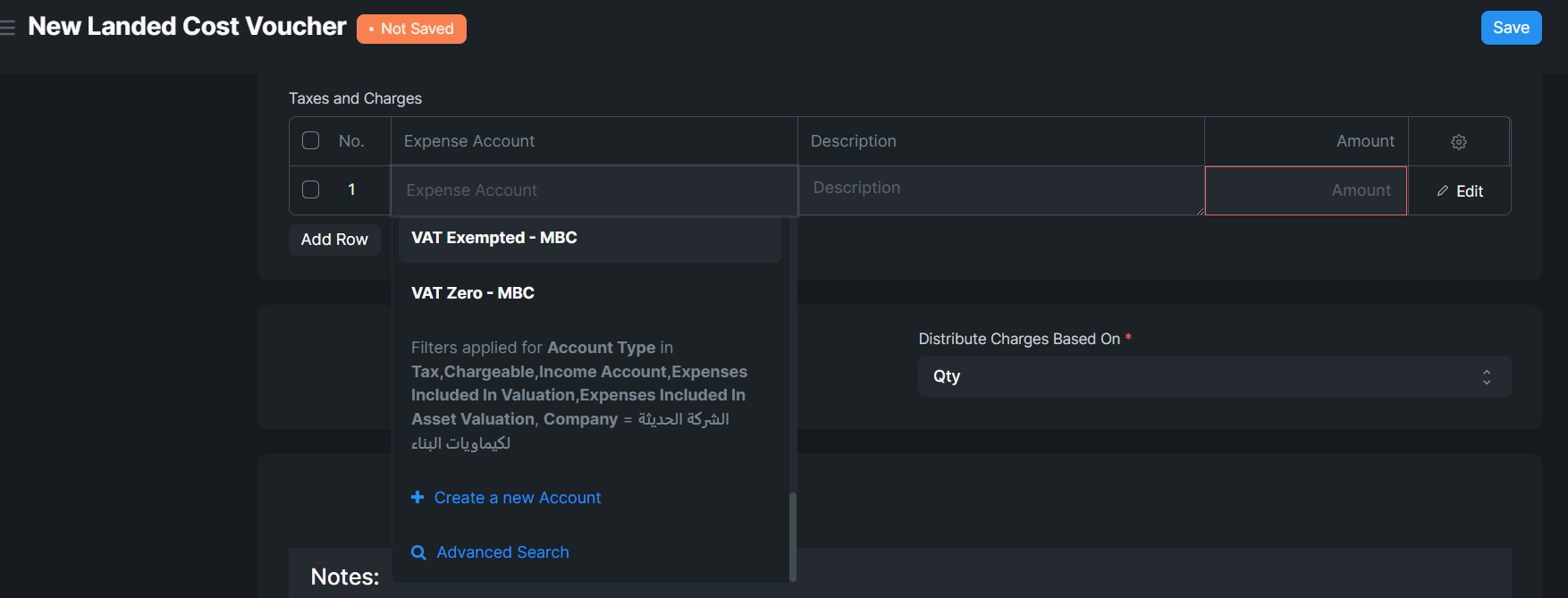This screenshot has height=598, width=1568.
Task: Click the Not Saved status indicator
Action: click(x=411, y=29)
